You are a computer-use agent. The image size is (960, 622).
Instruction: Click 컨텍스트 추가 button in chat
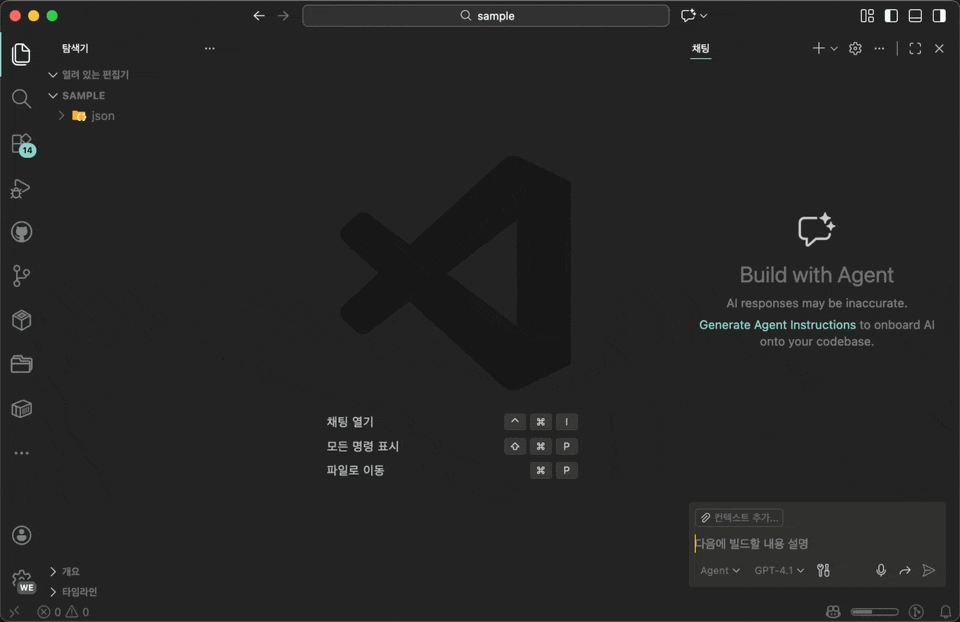pyautogui.click(x=739, y=517)
